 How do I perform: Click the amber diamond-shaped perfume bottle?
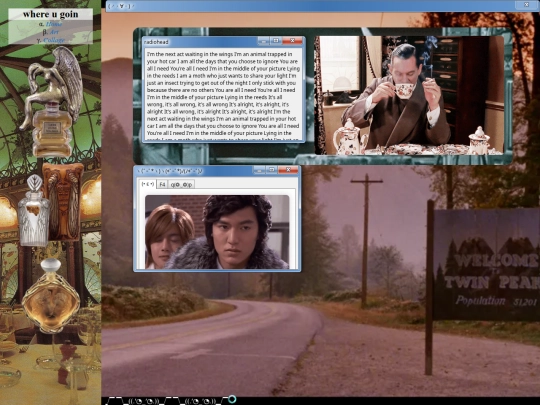point(51,296)
